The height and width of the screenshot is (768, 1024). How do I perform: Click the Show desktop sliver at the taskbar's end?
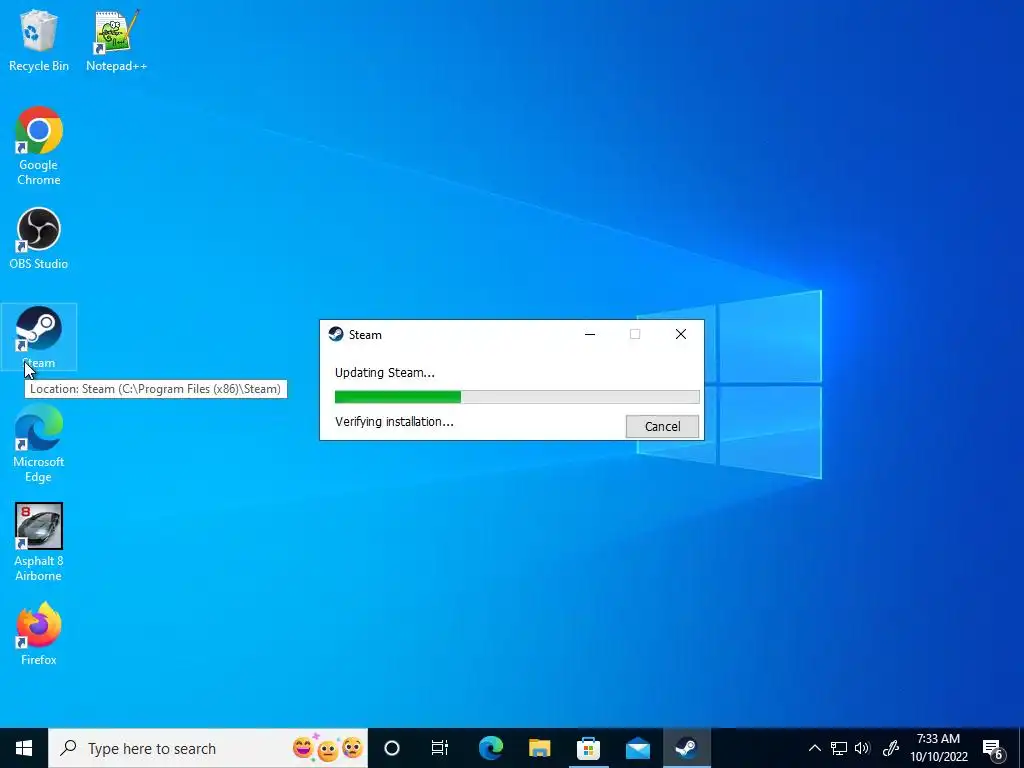pos(1021,748)
